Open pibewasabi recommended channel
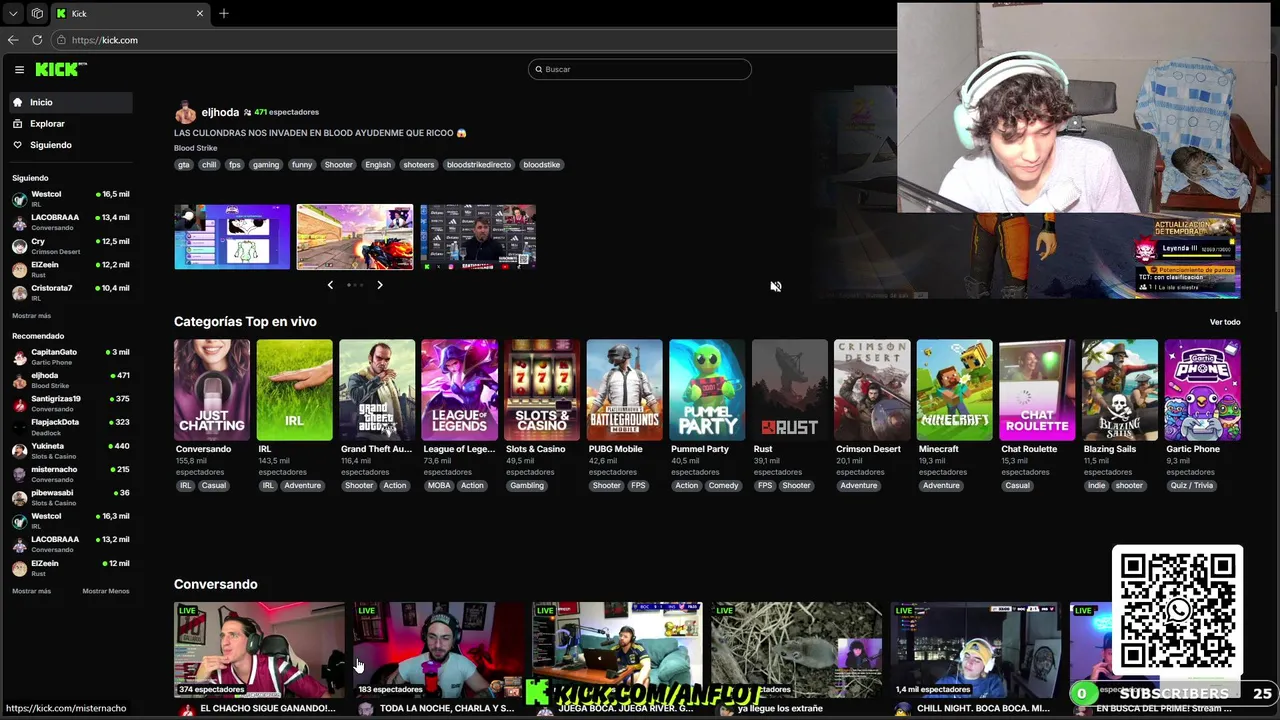Image resolution: width=1280 pixels, height=720 pixels. tap(70, 497)
